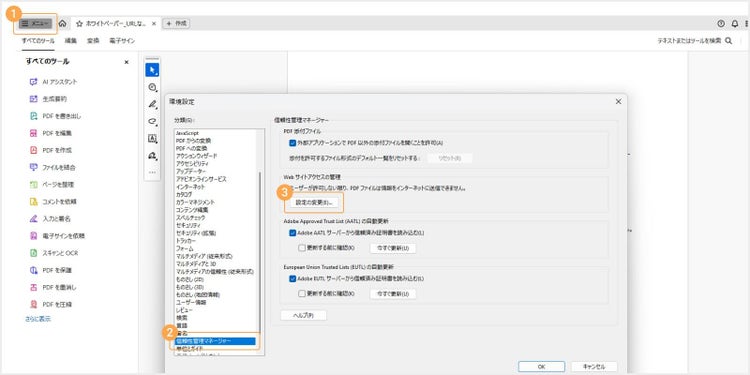
Task: Open PDF を圧縮 tool
Action: tap(50, 304)
